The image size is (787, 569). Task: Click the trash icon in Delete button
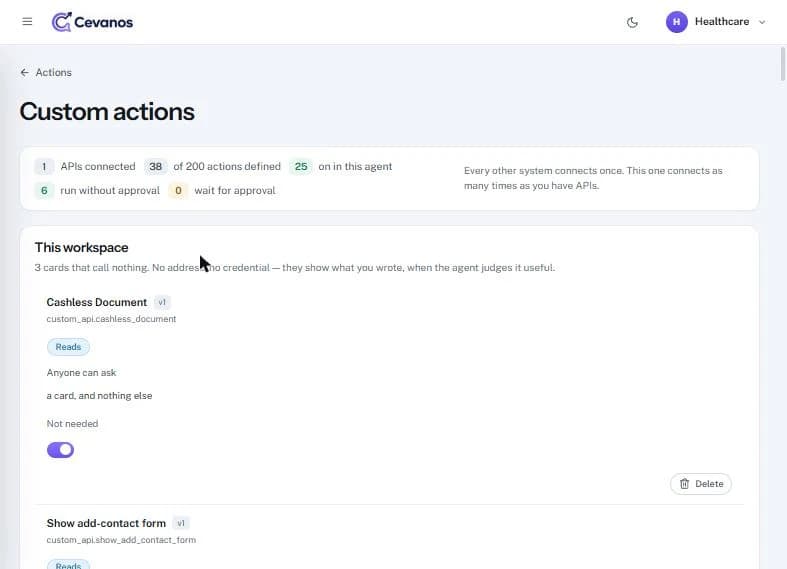point(684,484)
